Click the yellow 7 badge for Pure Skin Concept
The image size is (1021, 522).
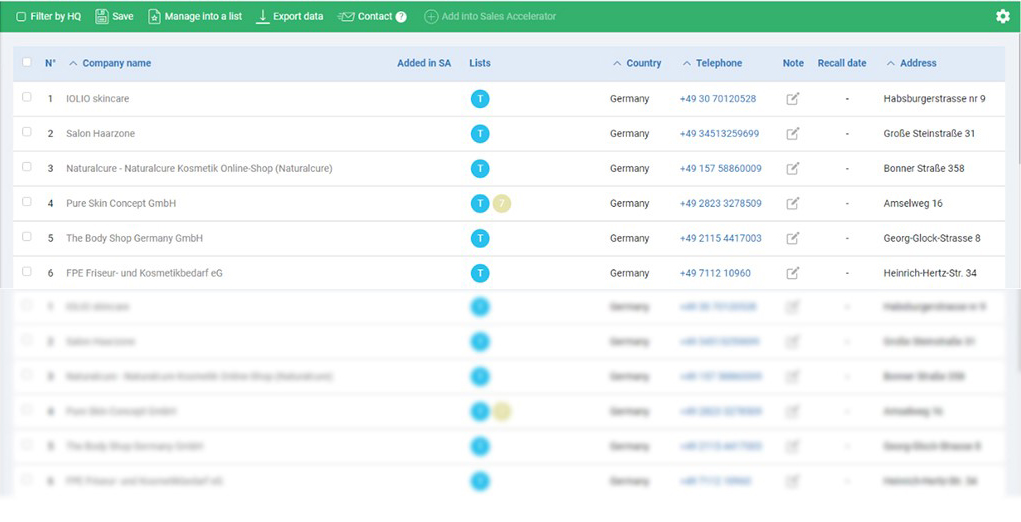click(502, 204)
